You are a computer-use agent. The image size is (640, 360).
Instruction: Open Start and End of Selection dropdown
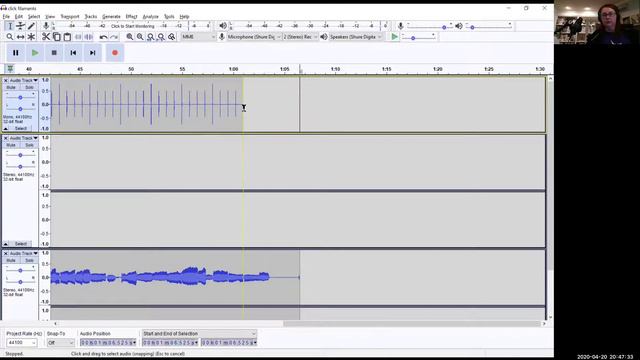click(199, 333)
